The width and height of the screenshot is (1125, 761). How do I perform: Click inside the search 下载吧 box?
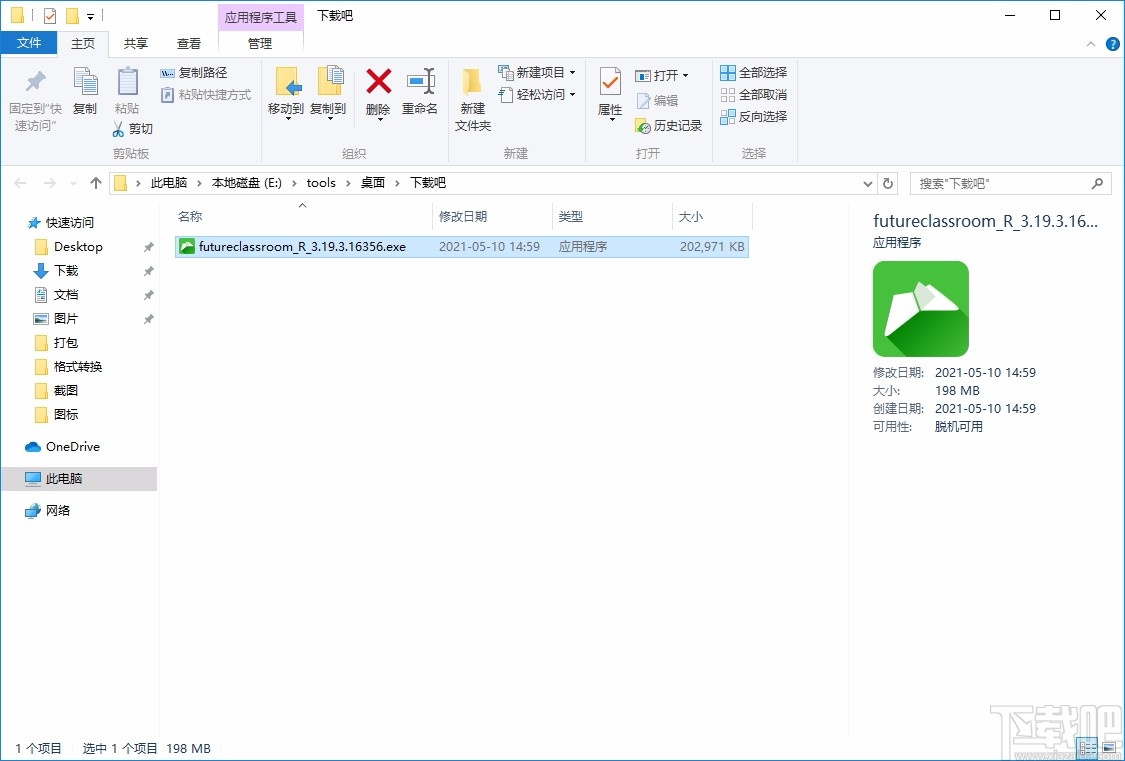(1000, 183)
